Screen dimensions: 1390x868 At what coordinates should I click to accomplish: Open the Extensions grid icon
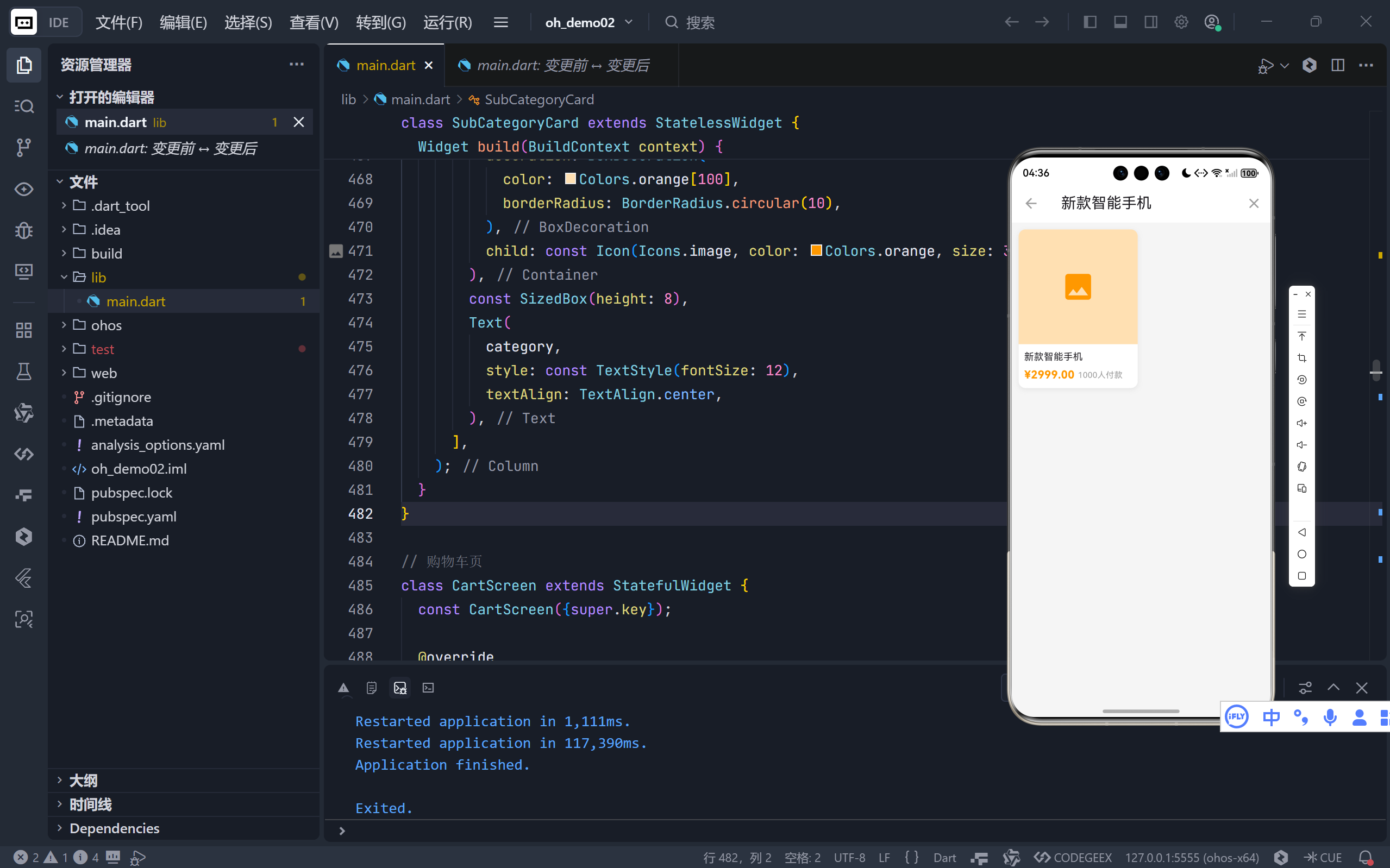[23, 330]
